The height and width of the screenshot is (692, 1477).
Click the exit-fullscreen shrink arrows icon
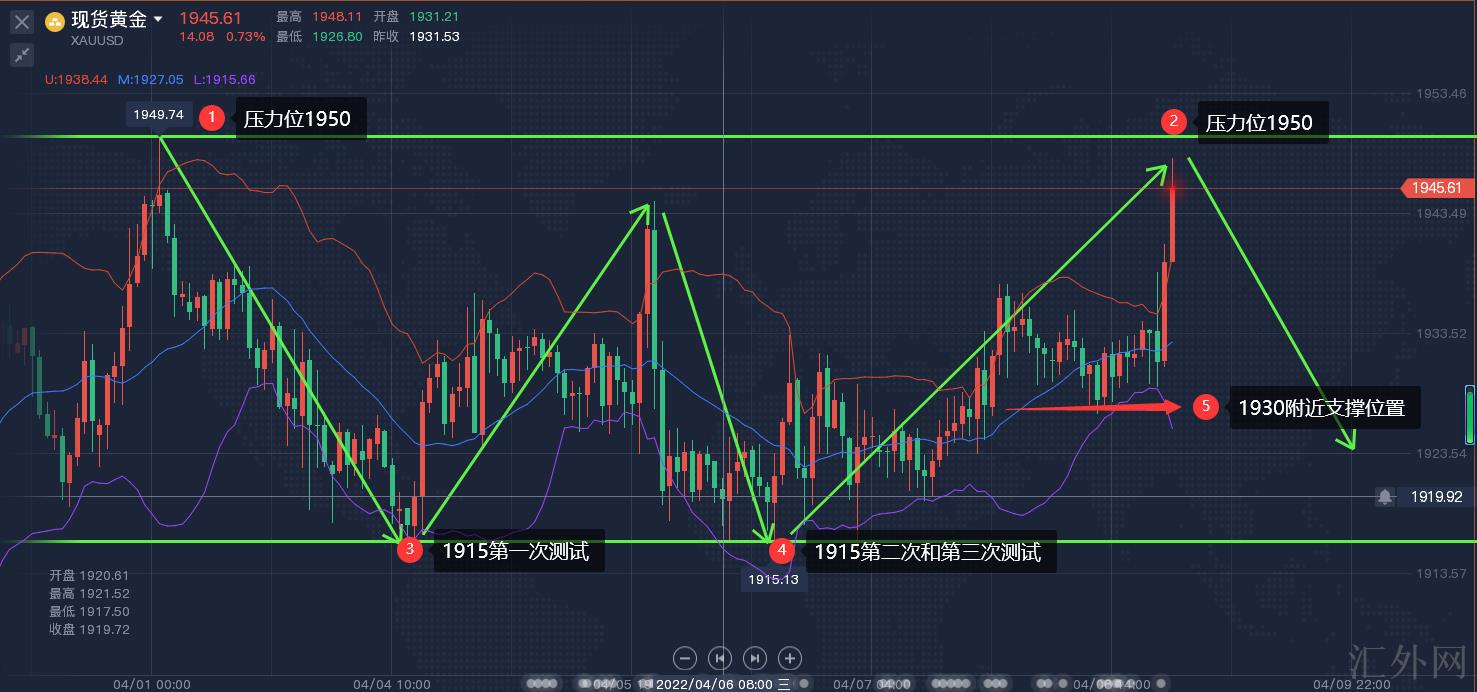pos(21,55)
